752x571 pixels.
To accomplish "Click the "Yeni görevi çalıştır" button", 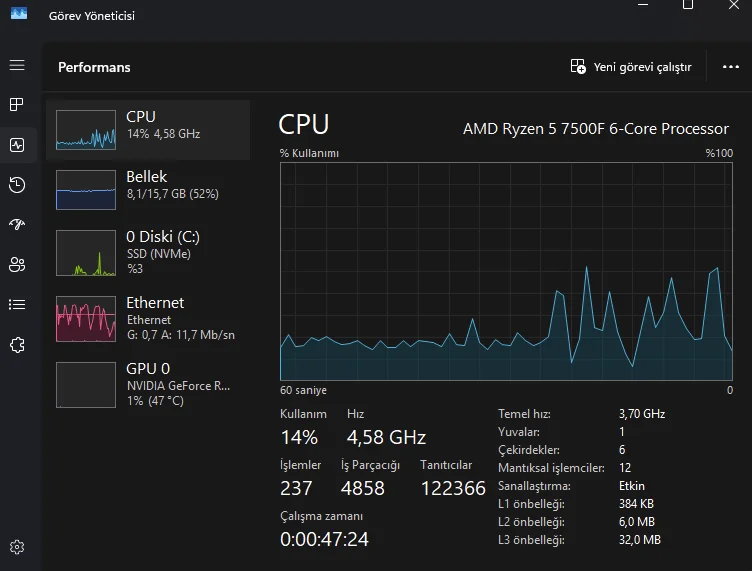I will [x=631, y=67].
